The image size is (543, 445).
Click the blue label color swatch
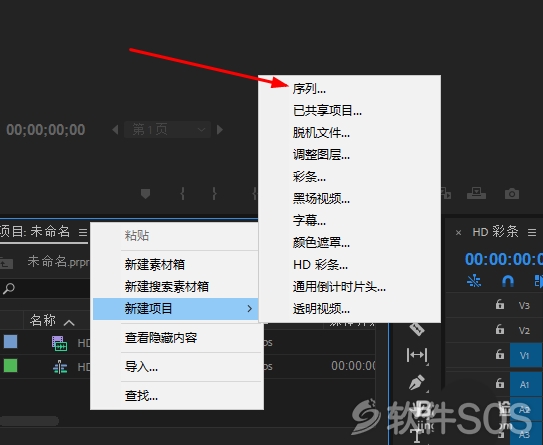click(10, 341)
